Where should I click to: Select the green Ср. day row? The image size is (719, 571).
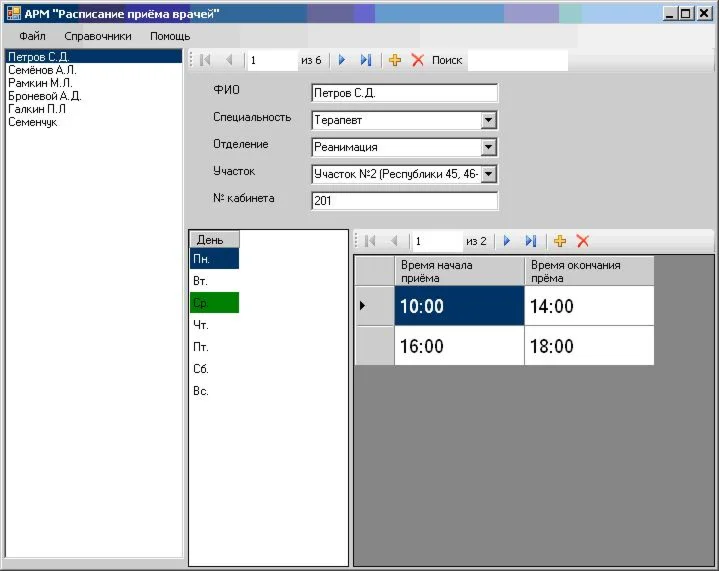pos(214,303)
